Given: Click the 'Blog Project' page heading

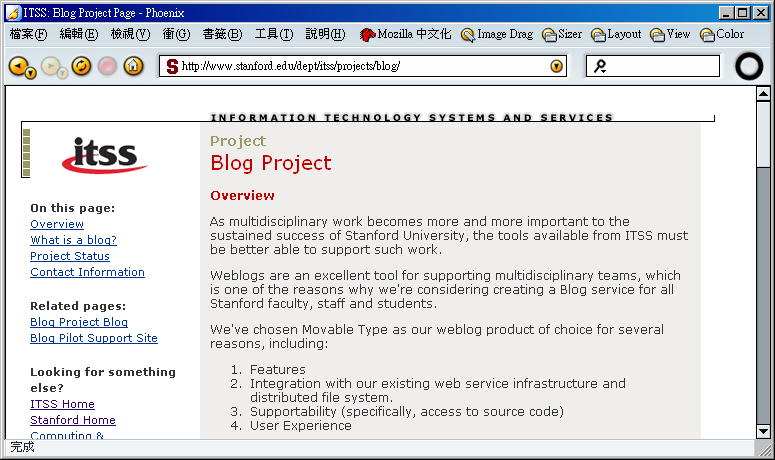Looking at the screenshot, I should (x=271, y=163).
